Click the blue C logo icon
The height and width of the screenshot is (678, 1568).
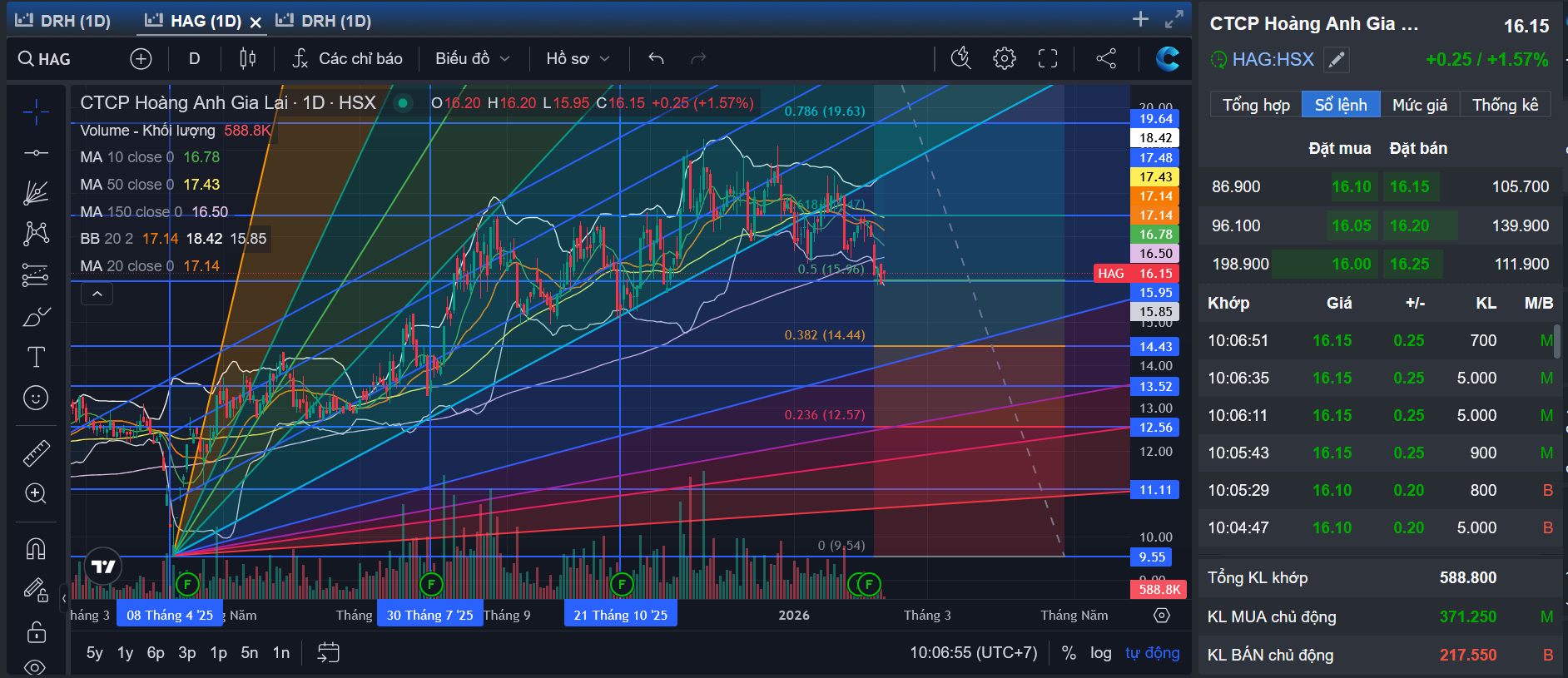click(1168, 58)
